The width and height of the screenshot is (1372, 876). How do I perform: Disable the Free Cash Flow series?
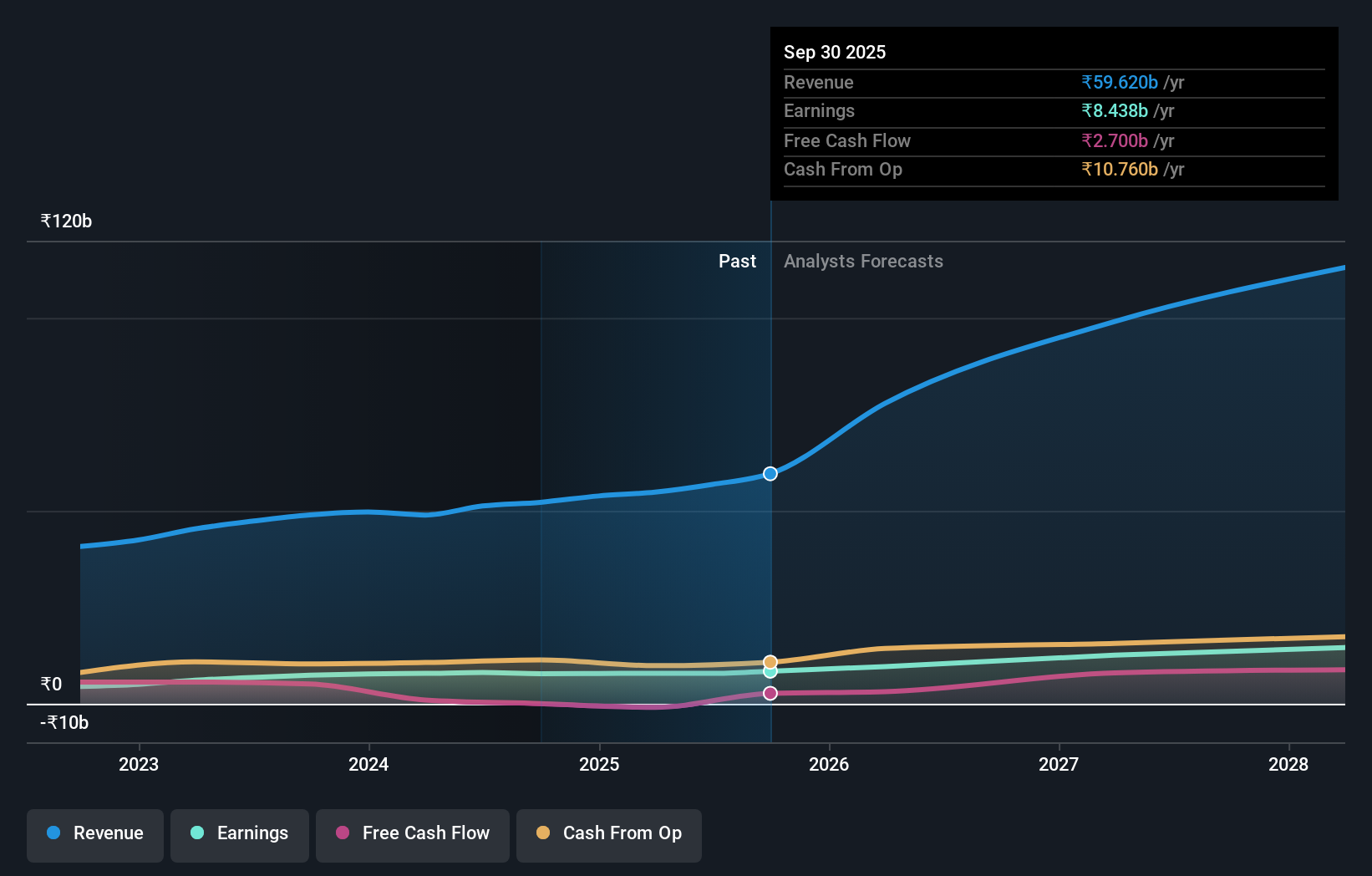[412, 833]
